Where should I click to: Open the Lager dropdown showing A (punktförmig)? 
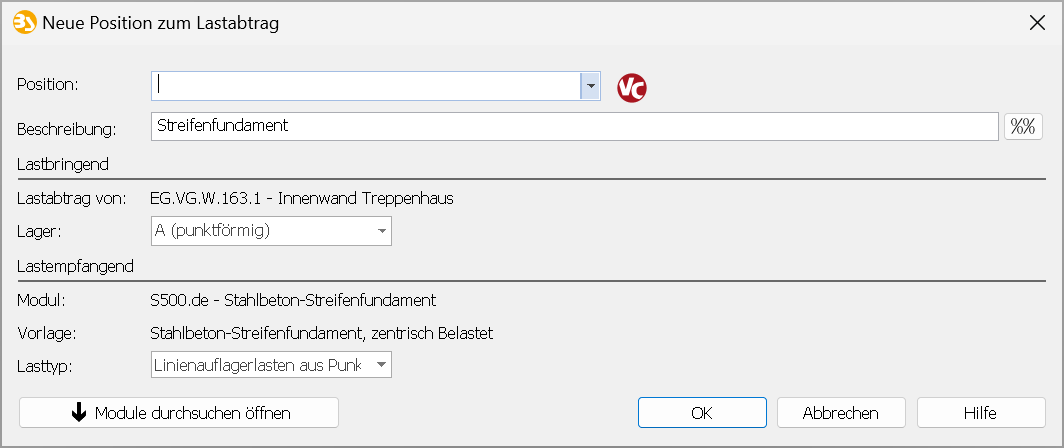(271, 231)
